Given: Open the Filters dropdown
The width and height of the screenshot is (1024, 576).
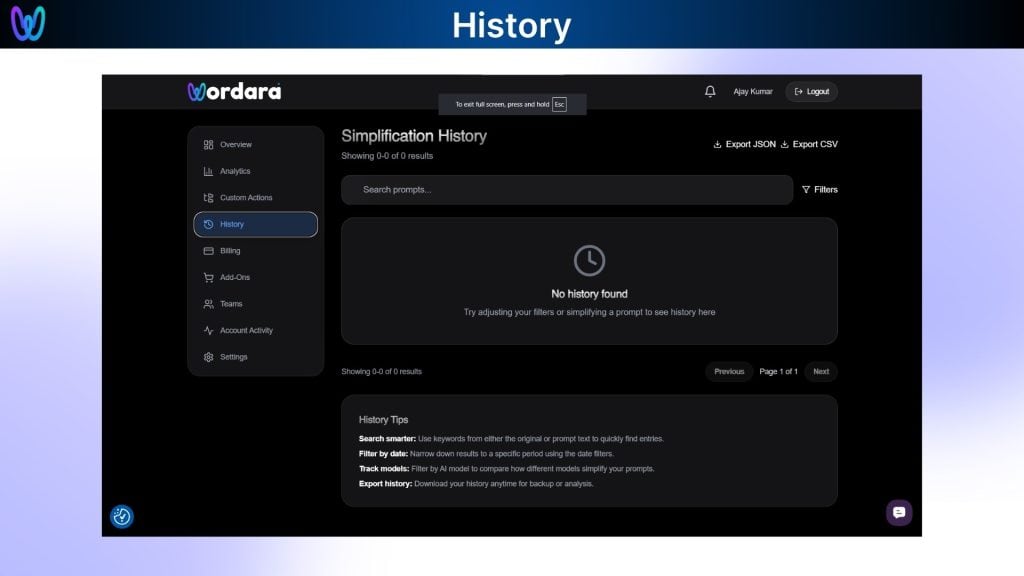Looking at the screenshot, I should point(818,189).
